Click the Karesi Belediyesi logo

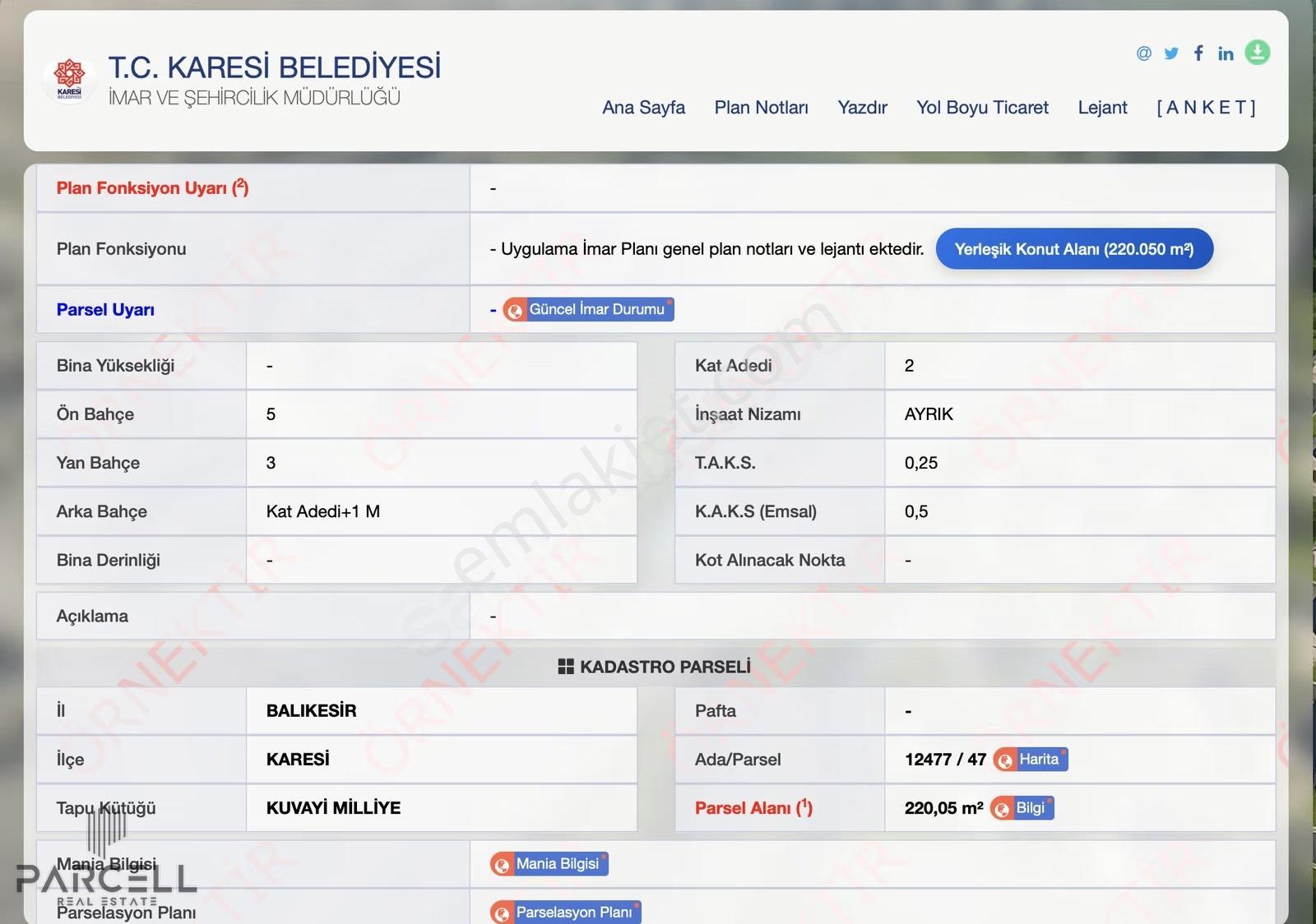pyautogui.click(x=69, y=79)
